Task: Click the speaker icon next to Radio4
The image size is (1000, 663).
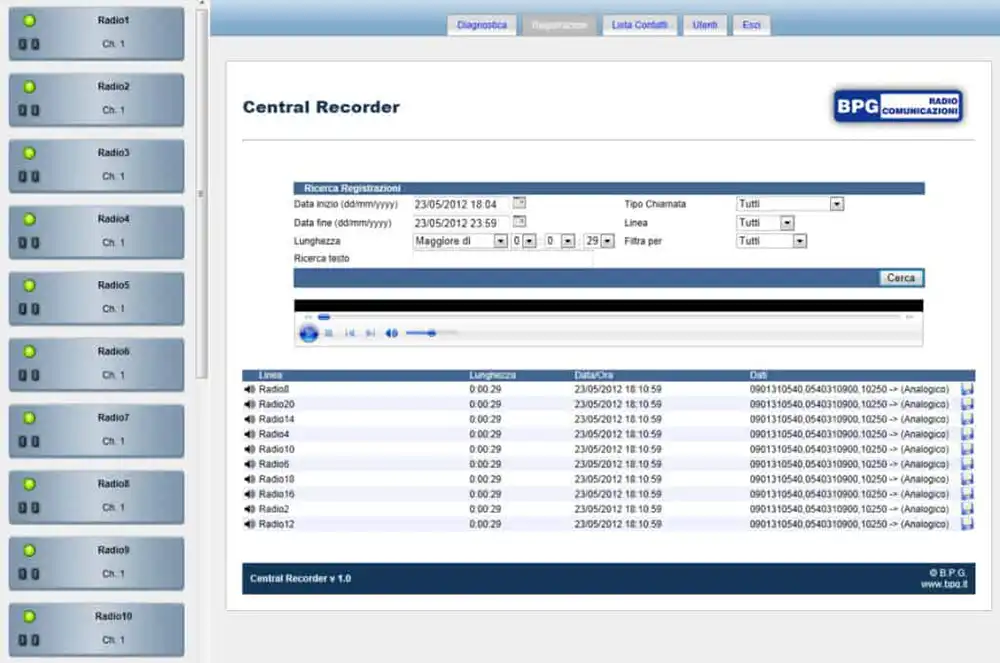Action: pyautogui.click(x=251, y=434)
